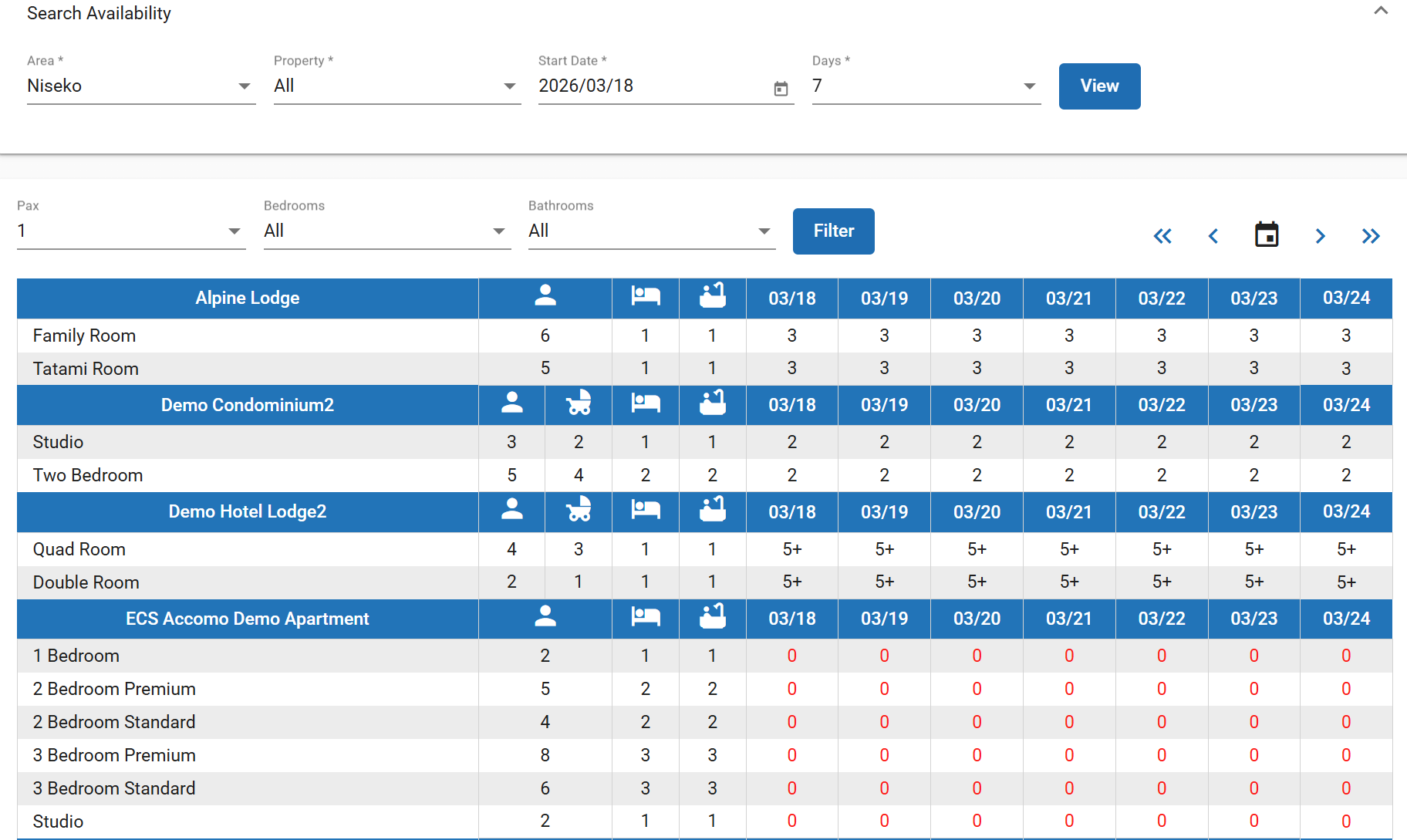Click the bathtub icon in Demo Hotel Lodge2 header
This screenshot has height=840, width=1407.
[712, 510]
